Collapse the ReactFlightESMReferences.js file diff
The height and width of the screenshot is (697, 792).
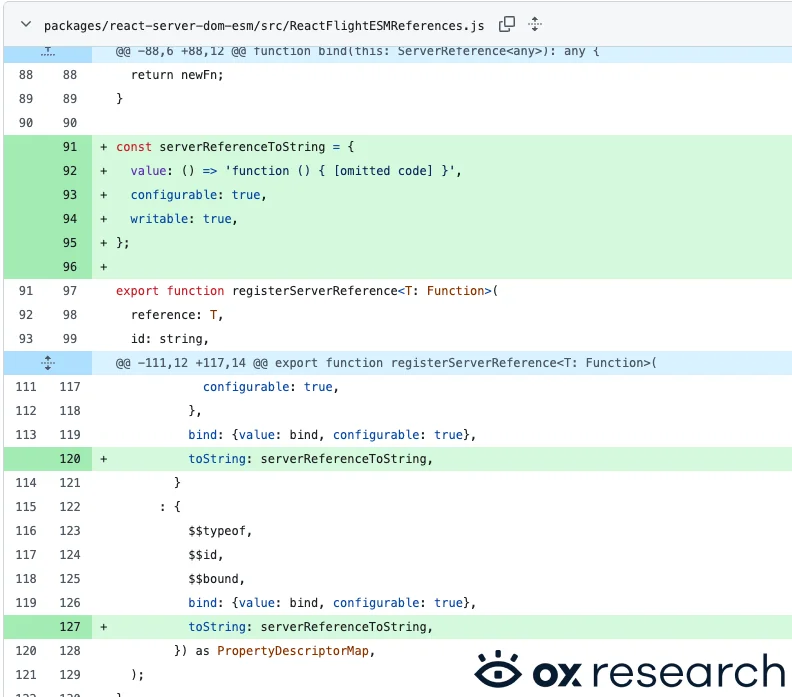coord(26,24)
